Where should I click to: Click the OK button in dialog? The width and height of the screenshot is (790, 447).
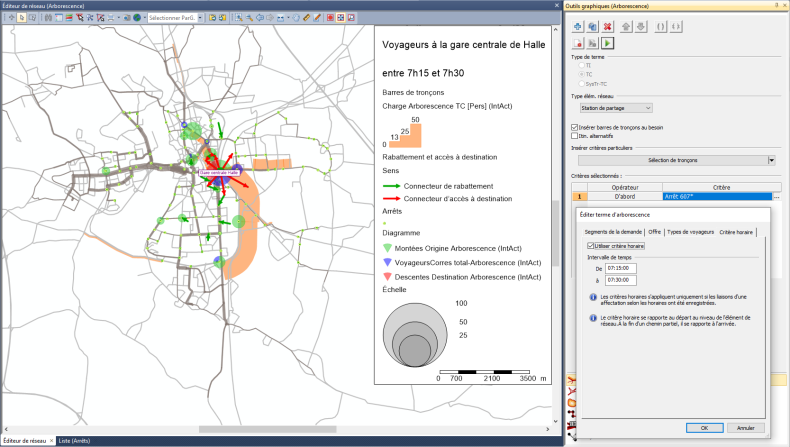click(704, 427)
